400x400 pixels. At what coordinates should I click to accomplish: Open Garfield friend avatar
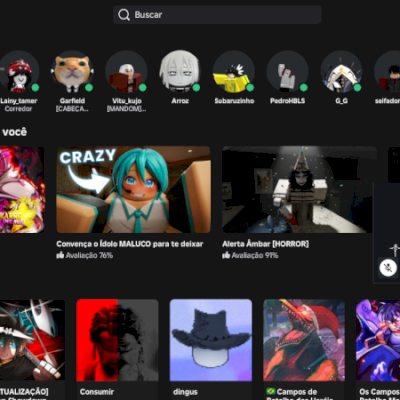click(x=72, y=71)
